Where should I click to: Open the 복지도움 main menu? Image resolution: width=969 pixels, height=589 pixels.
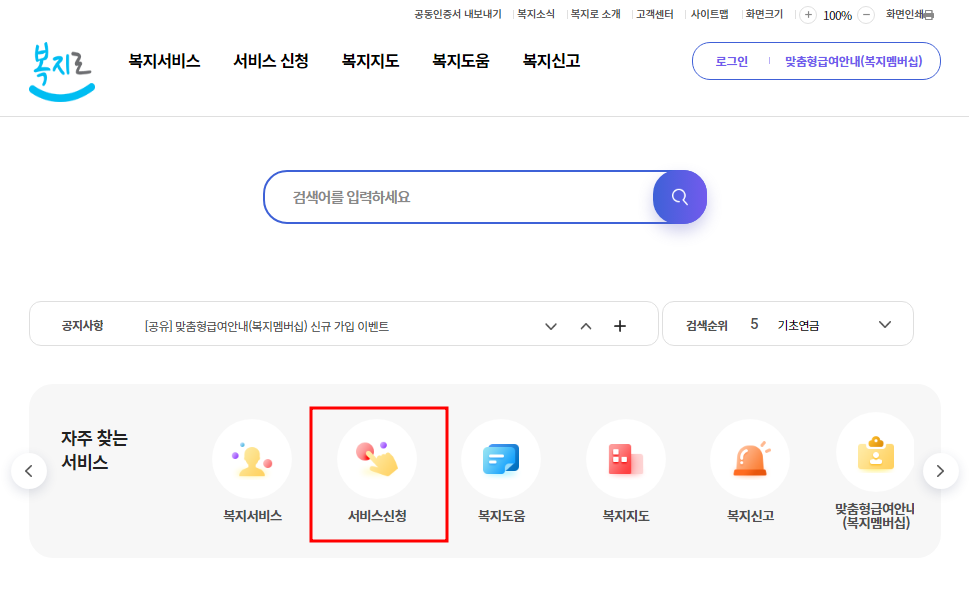[460, 61]
